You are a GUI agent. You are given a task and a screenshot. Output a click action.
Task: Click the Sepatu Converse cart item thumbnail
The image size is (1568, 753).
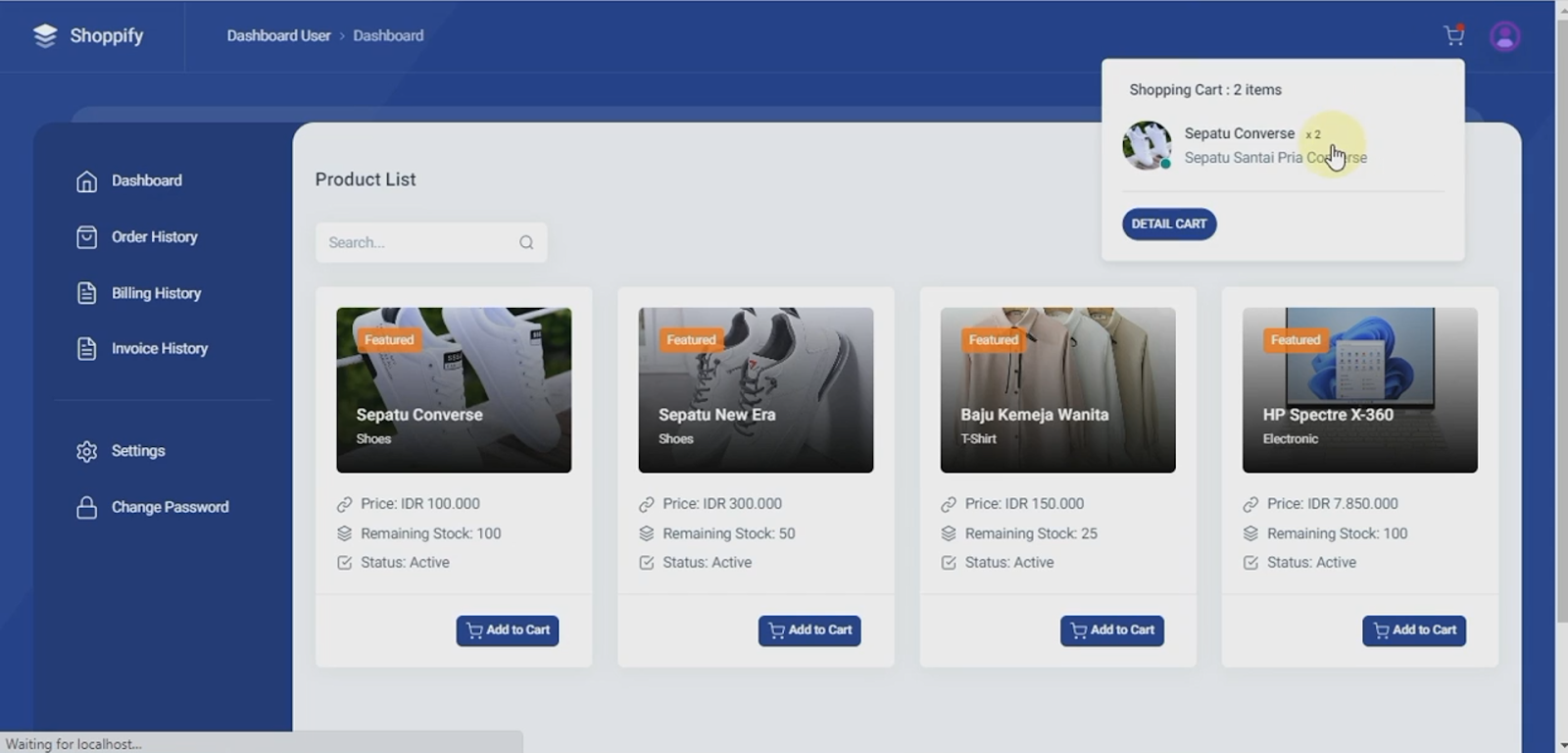pos(1147,145)
